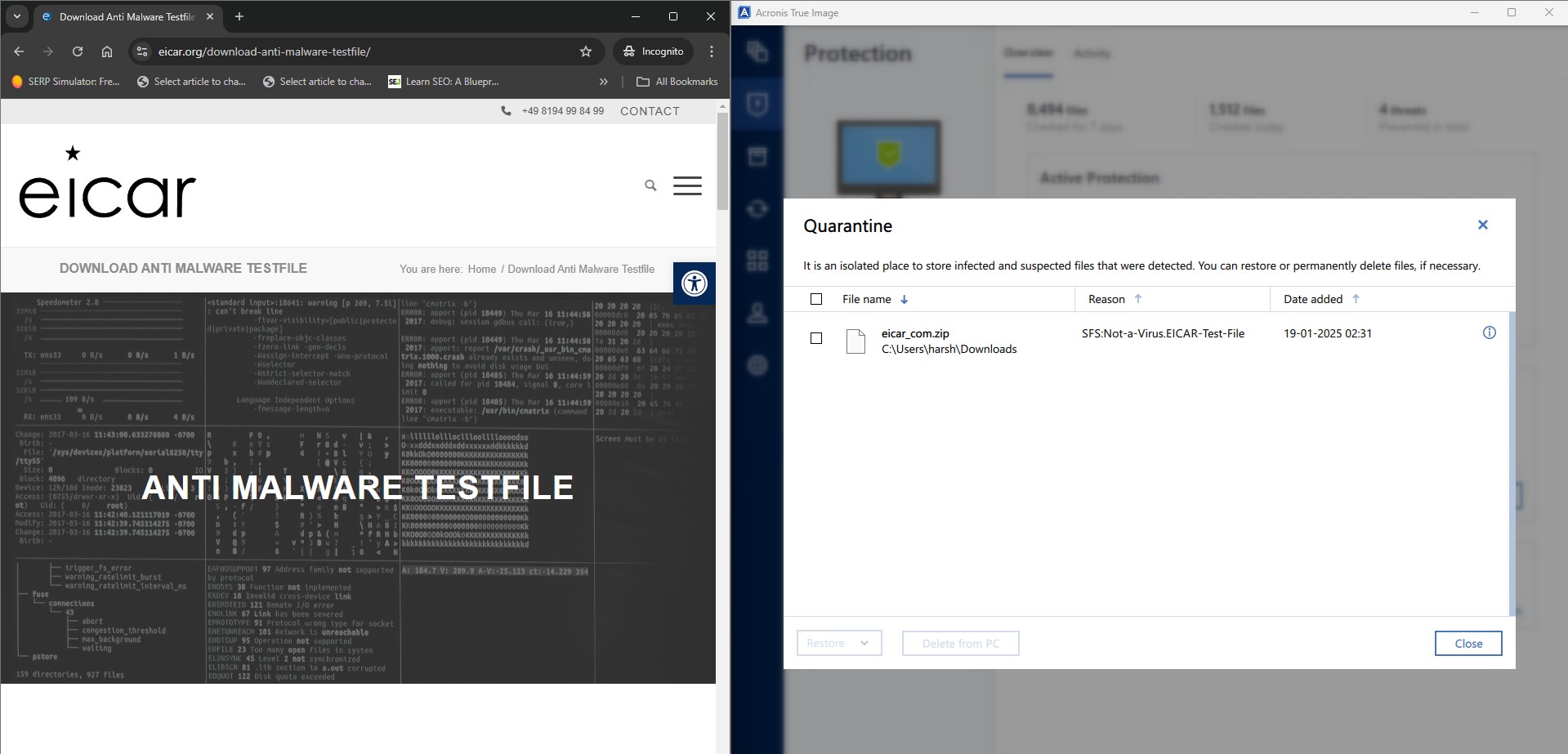Open accessibility tools widget on eicar page
Viewport: 1568px width, 754px height.
[x=695, y=283]
